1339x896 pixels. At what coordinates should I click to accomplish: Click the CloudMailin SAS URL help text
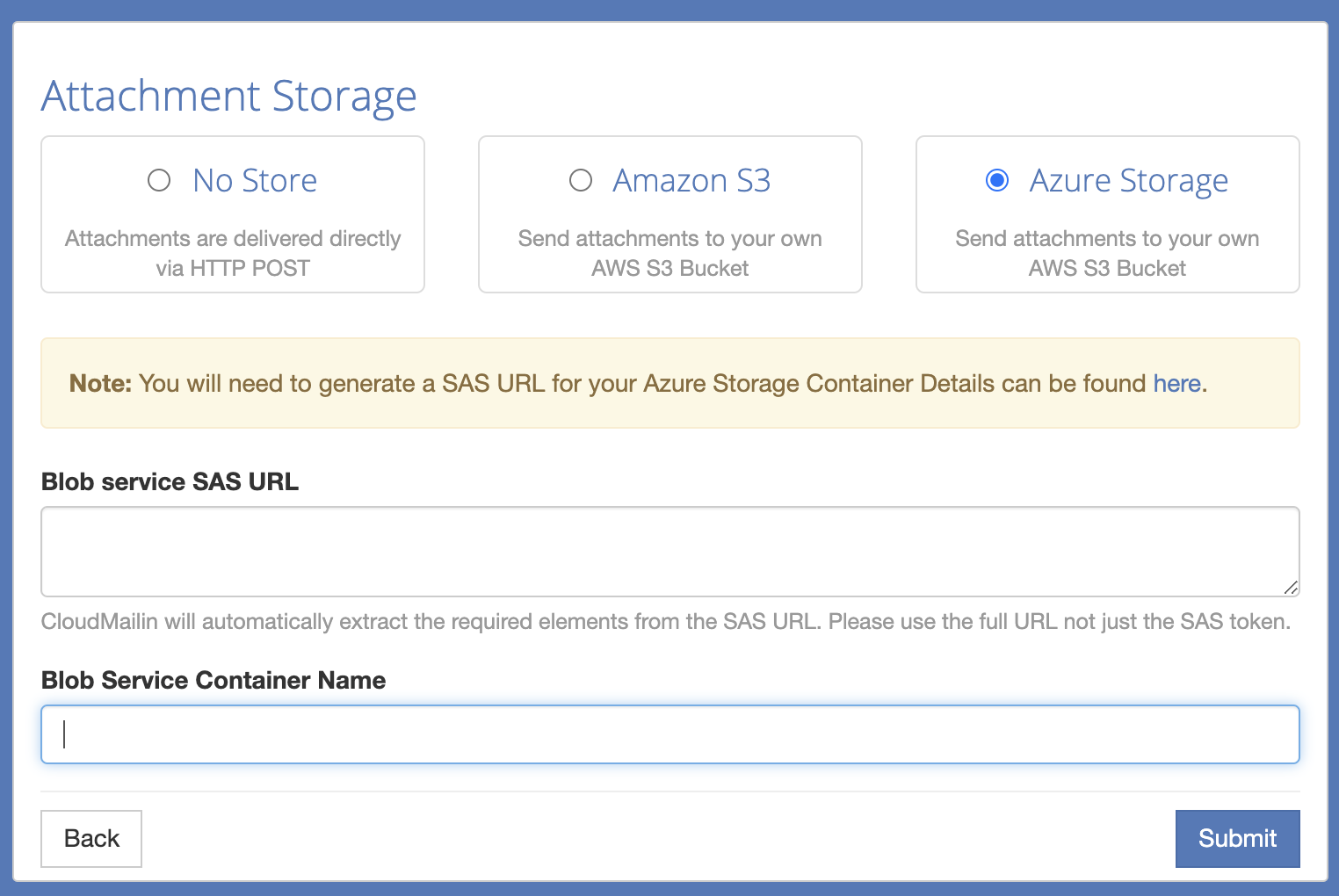(666, 622)
